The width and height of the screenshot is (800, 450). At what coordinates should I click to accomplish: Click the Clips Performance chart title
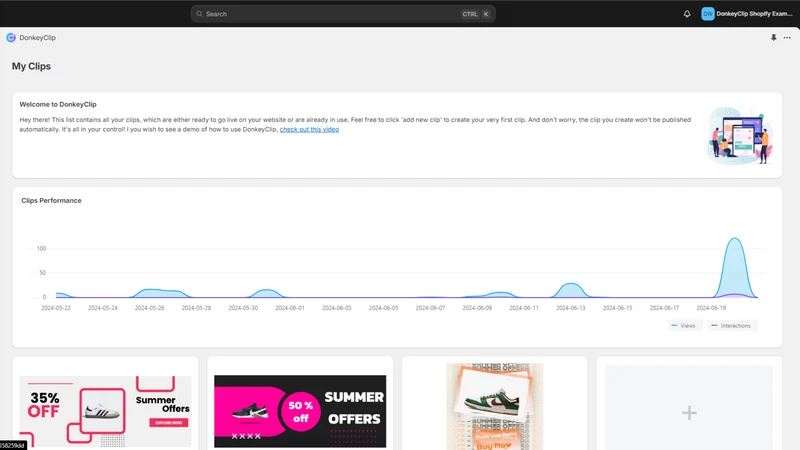[x=51, y=201]
